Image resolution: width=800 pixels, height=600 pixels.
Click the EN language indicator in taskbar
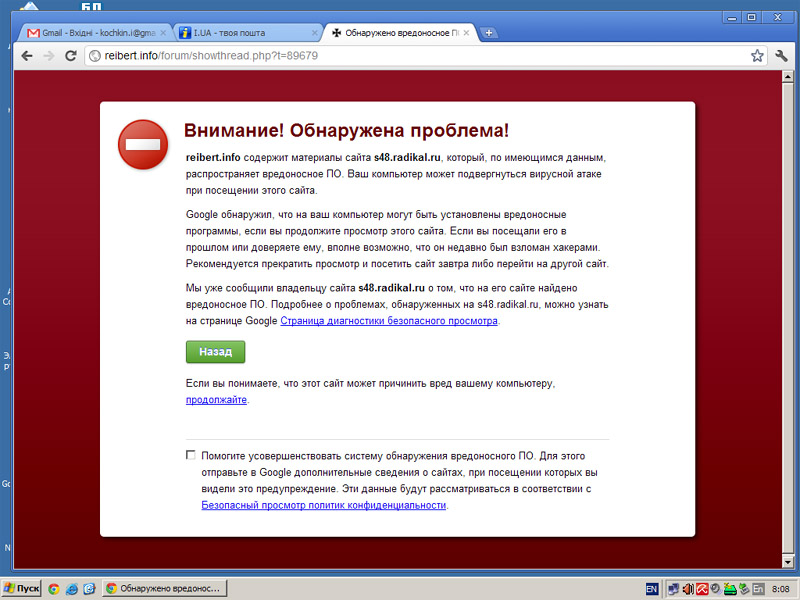tap(652, 589)
